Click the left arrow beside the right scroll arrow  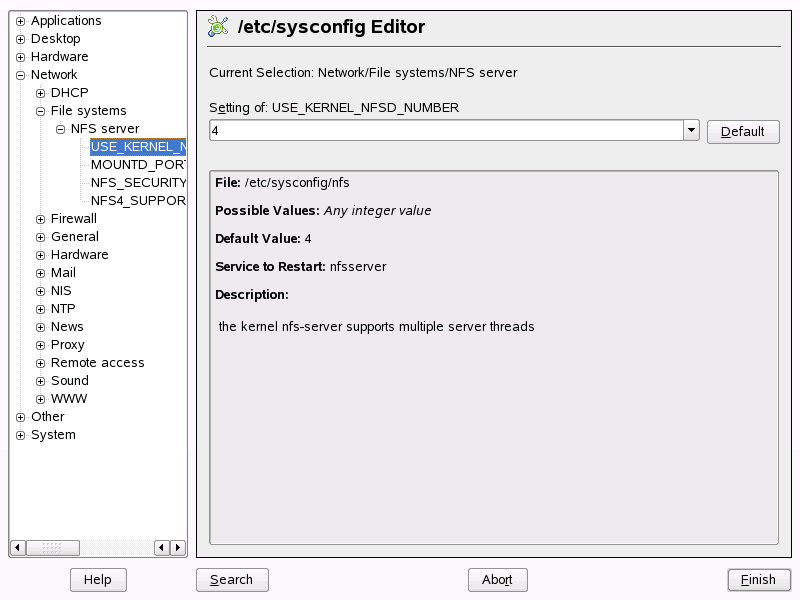coord(162,548)
